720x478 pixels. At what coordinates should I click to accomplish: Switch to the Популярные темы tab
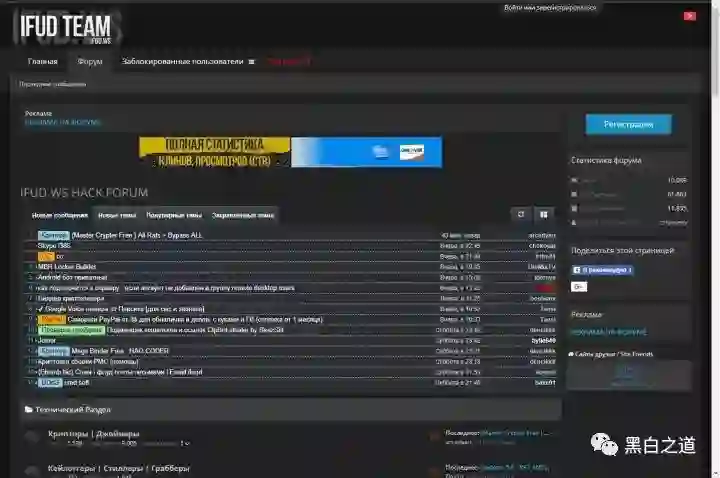pos(174,215)
